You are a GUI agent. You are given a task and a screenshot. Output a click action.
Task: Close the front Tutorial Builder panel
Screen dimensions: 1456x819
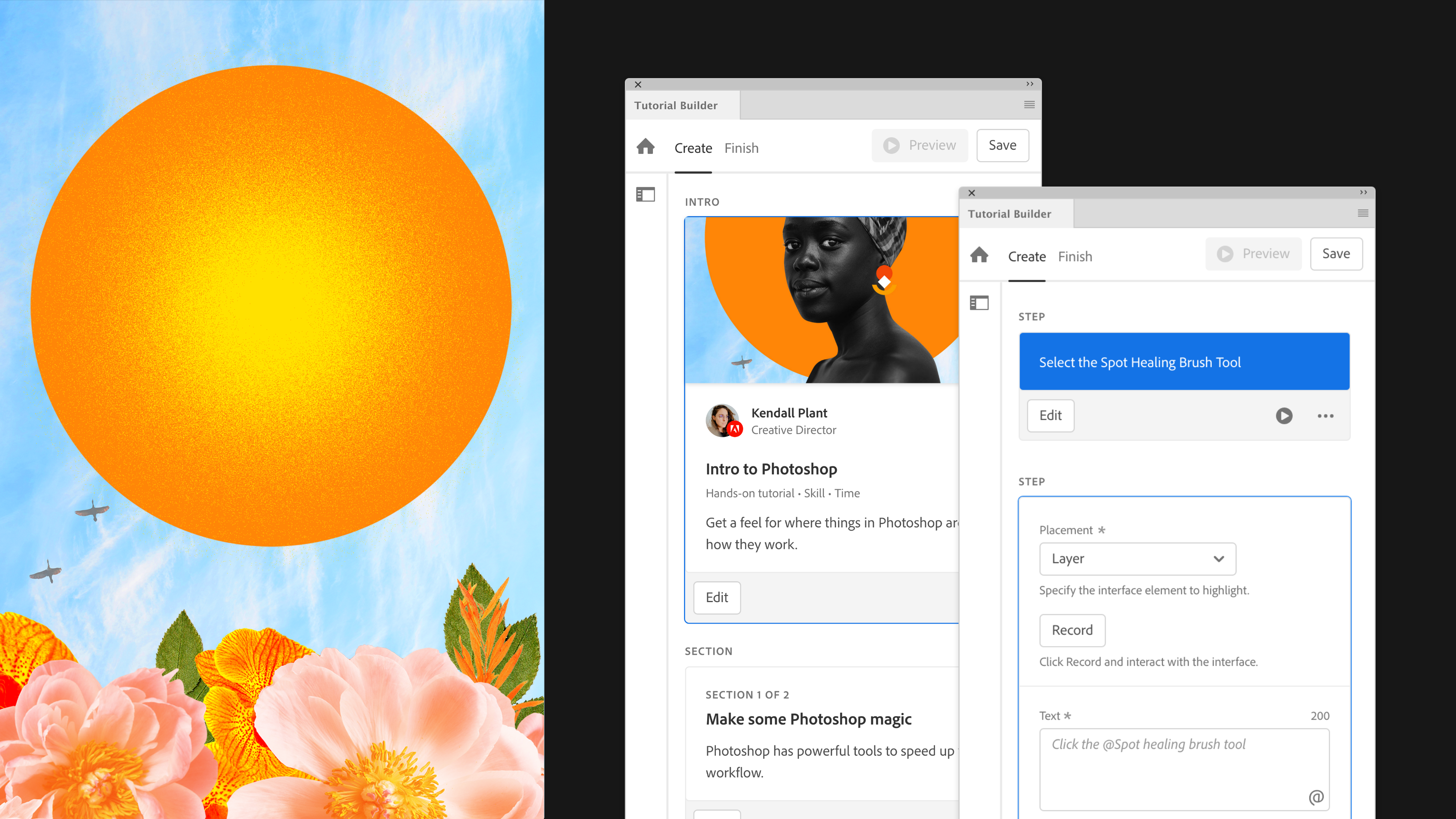click(x=971, y=193)
